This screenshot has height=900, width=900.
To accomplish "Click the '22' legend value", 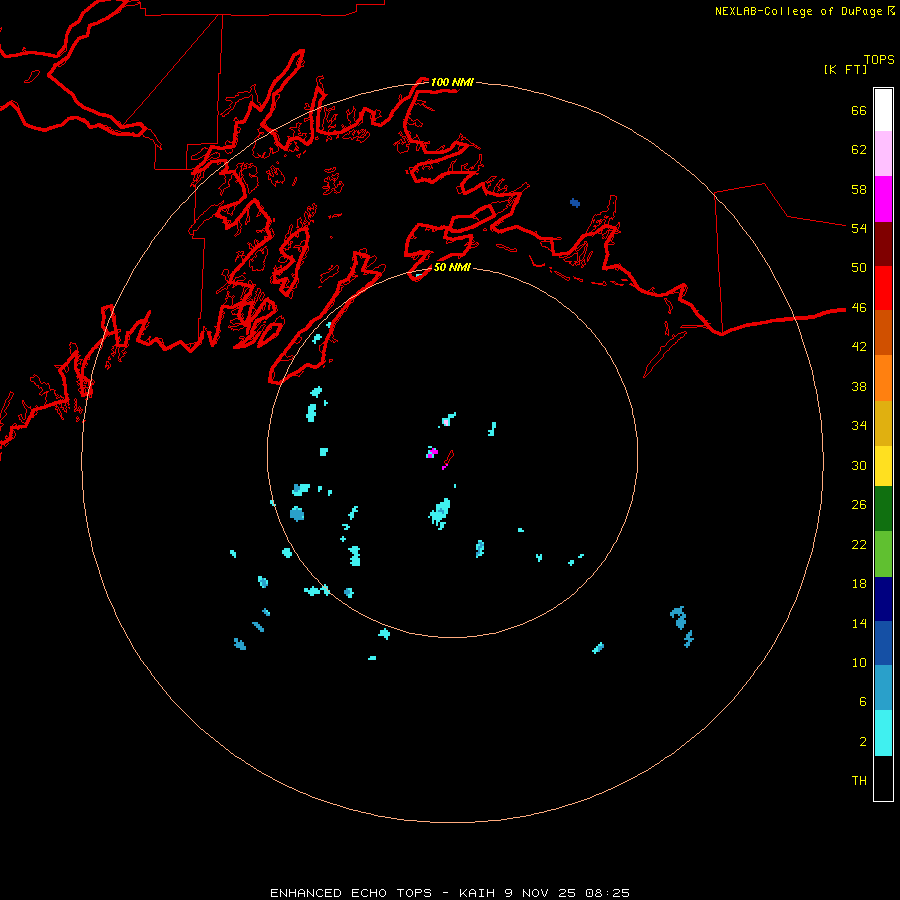I will (x=859, y=544).
